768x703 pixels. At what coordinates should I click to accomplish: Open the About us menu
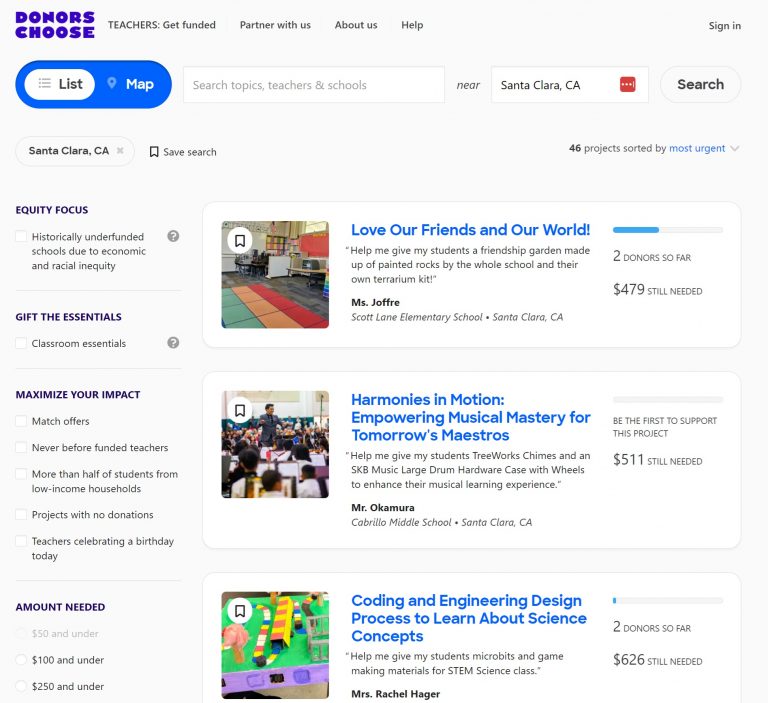click(356, 25)
